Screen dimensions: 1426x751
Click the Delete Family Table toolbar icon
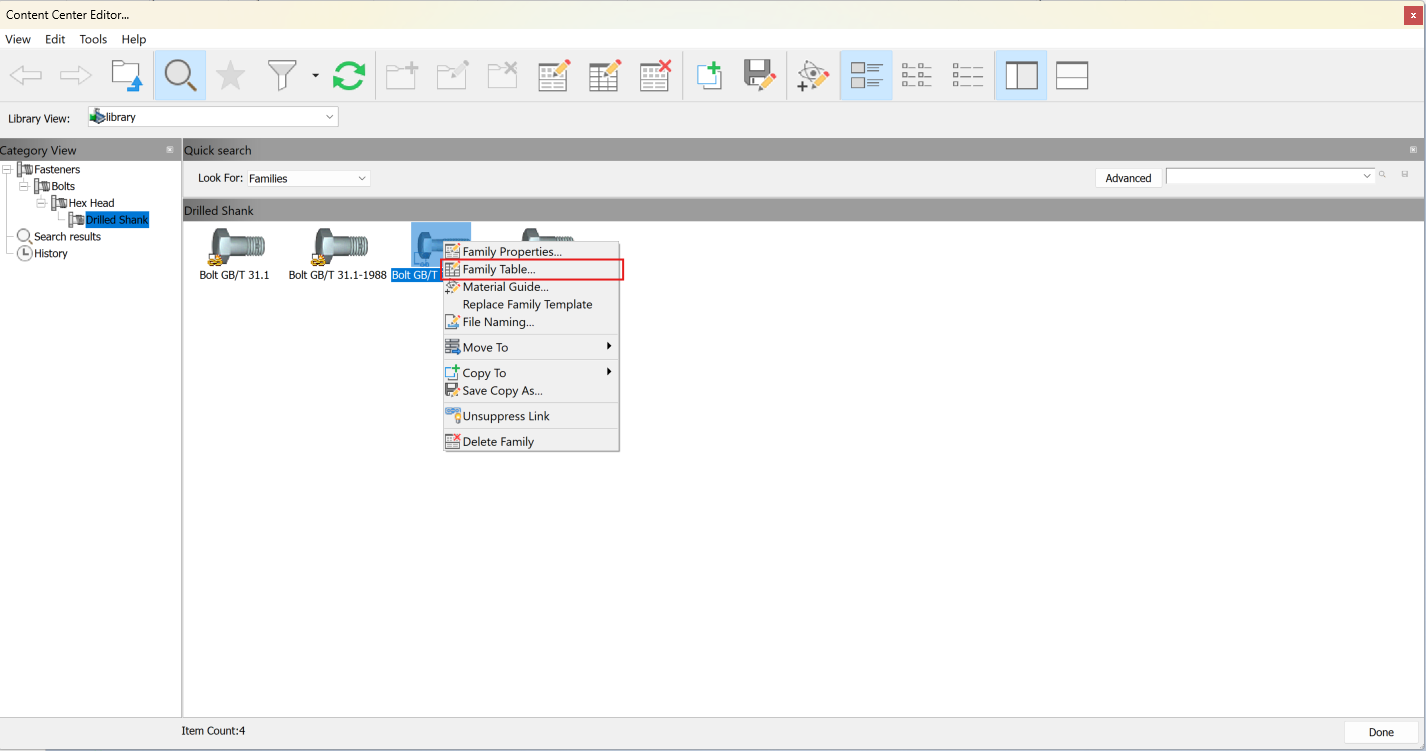coord(655,75)
